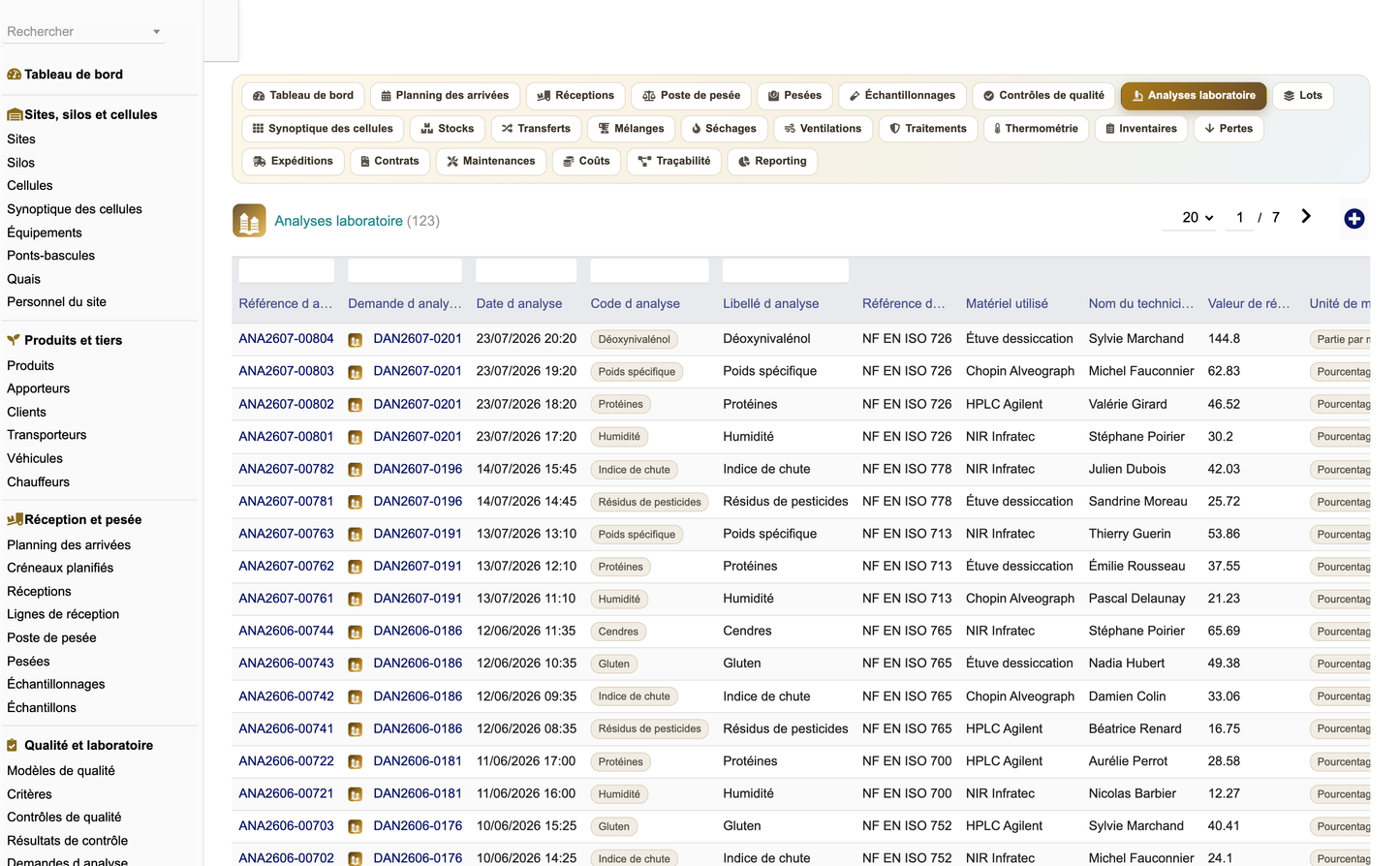Click icon beside DAN2606-0176 in ANA2606-00703 row
The image size is (1400, 866).
point(356,827)
